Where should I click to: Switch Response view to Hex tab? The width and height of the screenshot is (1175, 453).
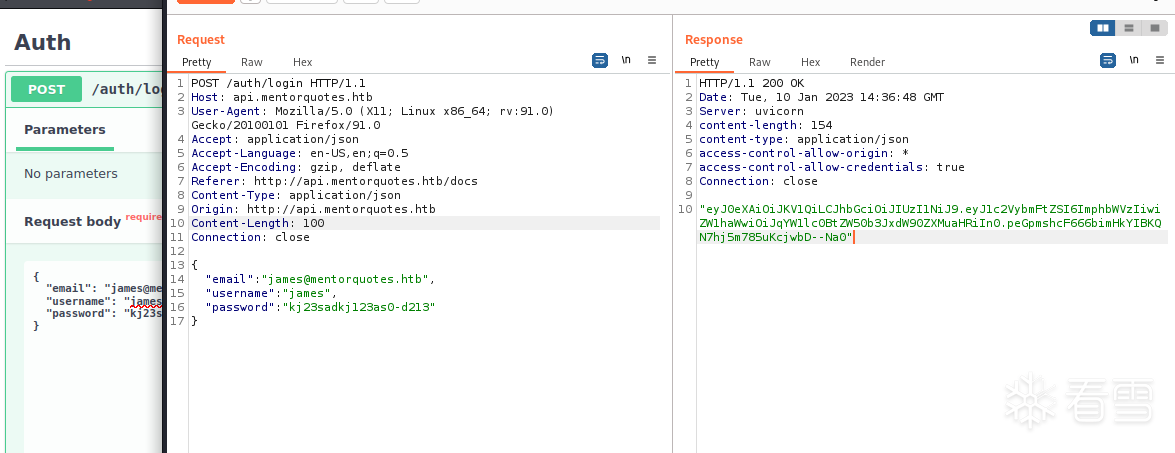[810, 62]
